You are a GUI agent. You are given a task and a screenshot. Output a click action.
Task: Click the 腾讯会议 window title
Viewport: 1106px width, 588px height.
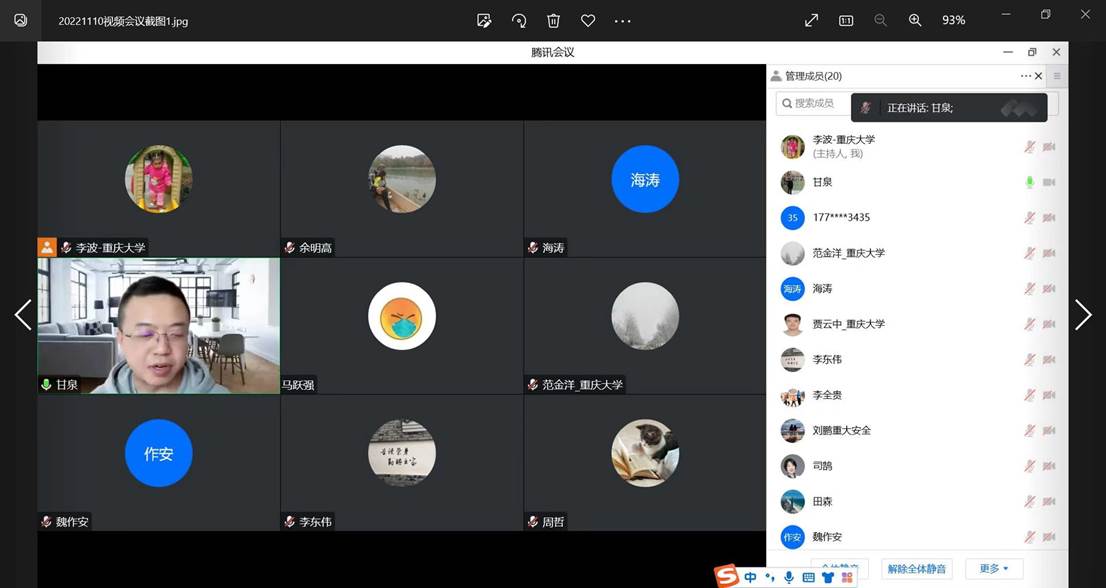pos(553,52)
